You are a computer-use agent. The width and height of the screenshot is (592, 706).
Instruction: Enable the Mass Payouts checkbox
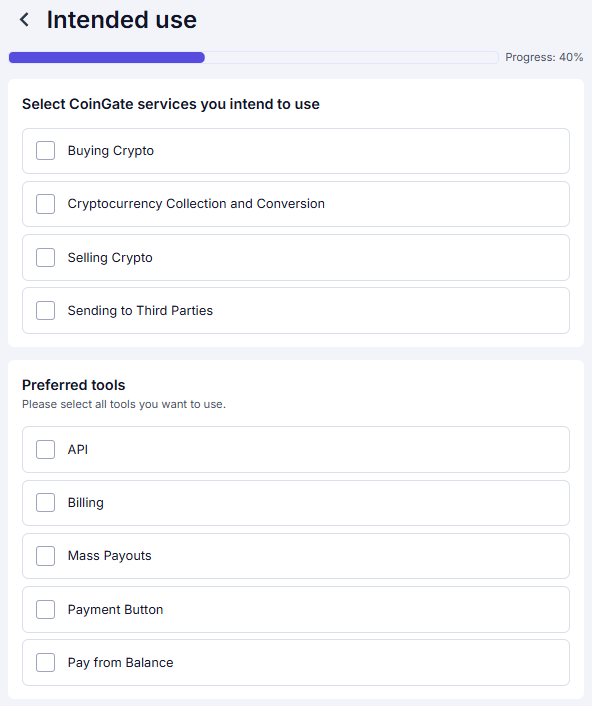coord(45,556)
